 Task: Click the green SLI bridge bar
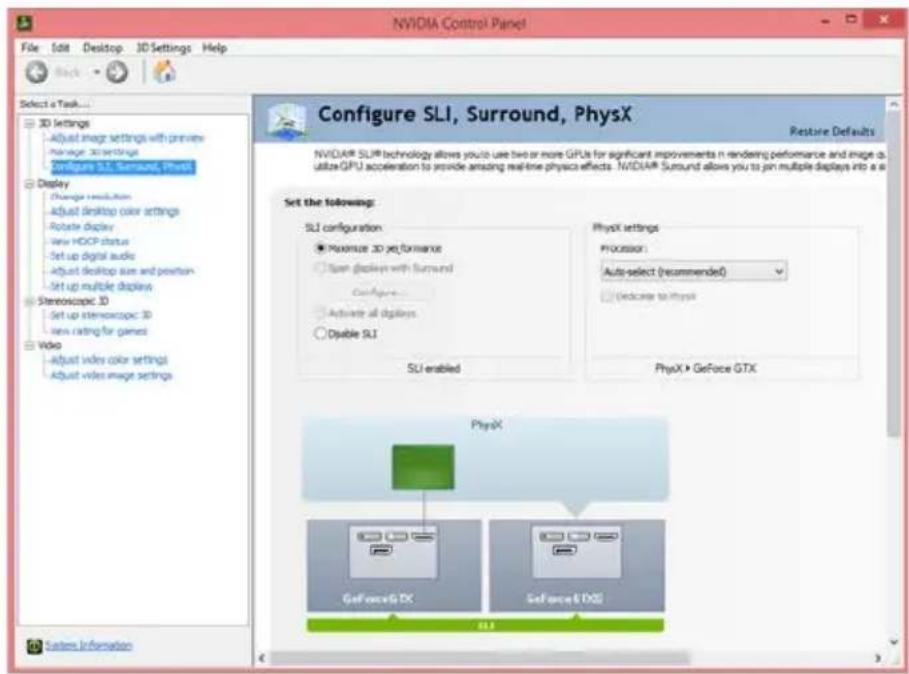tap(485, 626)
